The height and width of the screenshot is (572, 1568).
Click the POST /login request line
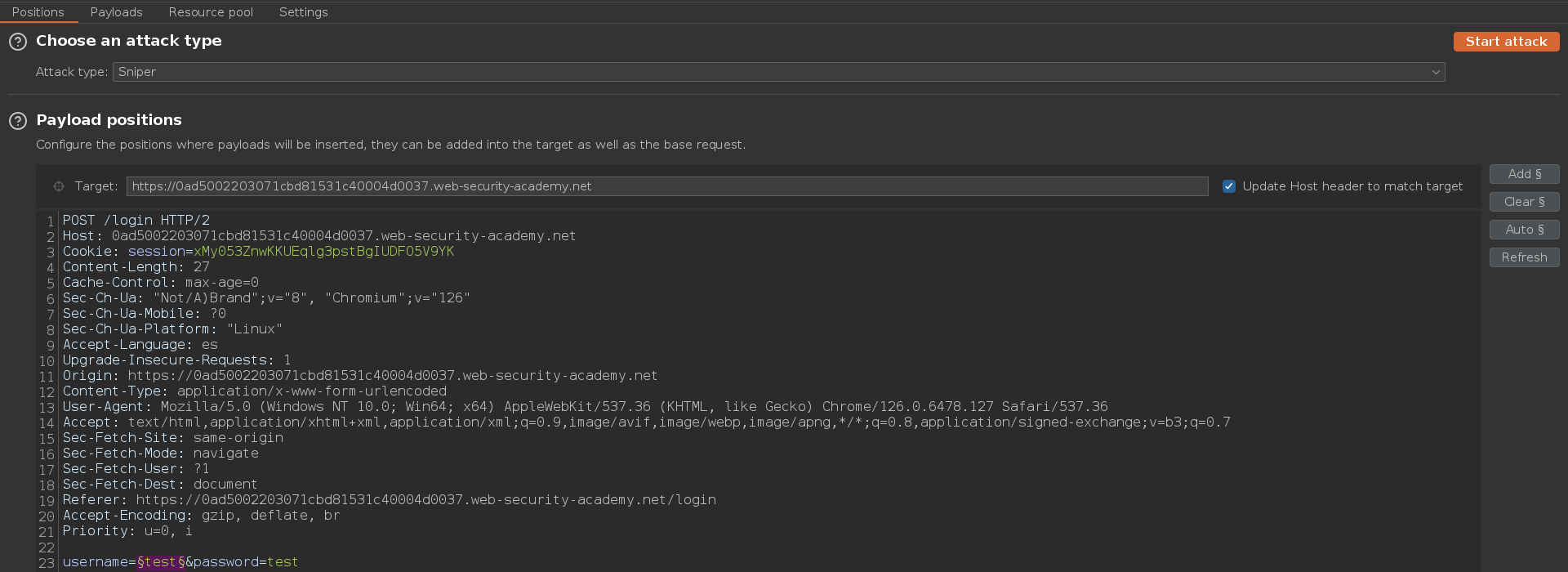(136, 221)
